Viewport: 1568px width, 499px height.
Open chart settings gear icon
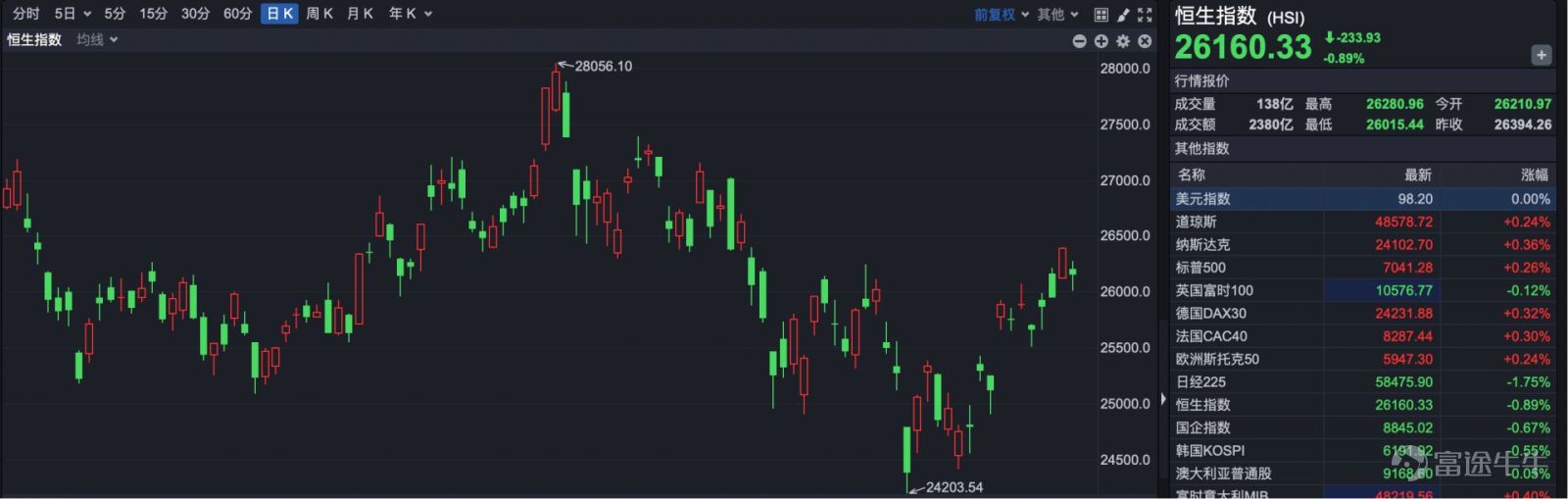coord(1123,41)
